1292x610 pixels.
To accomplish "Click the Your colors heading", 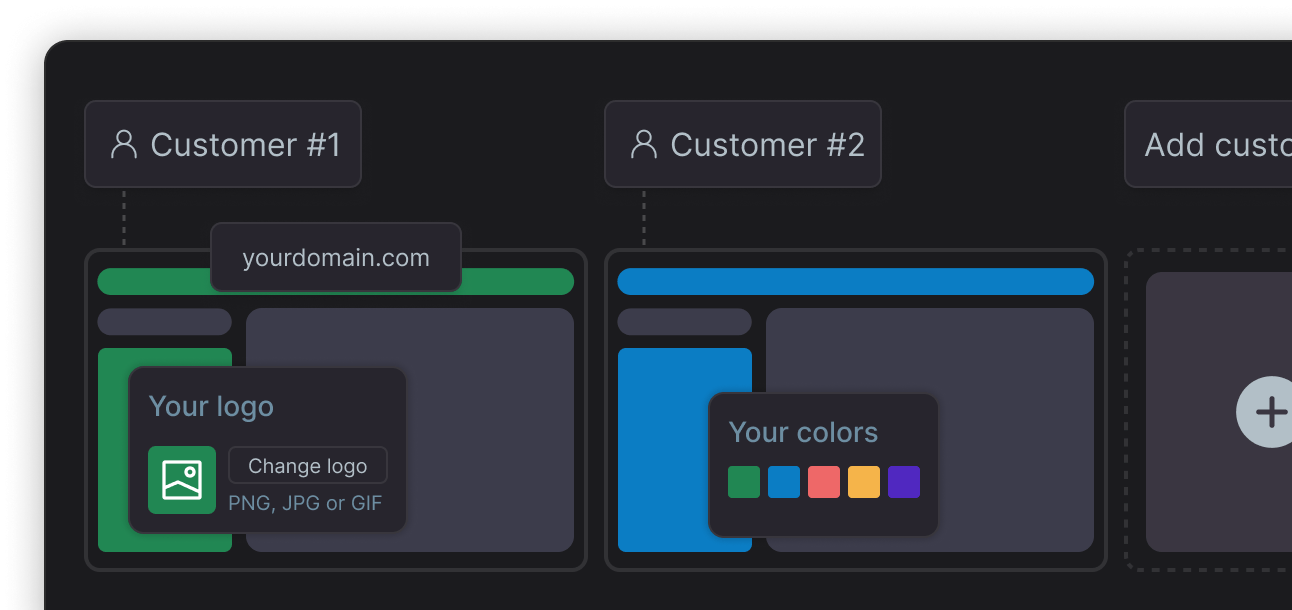I will pyautogui.click(x=803, y=432).
